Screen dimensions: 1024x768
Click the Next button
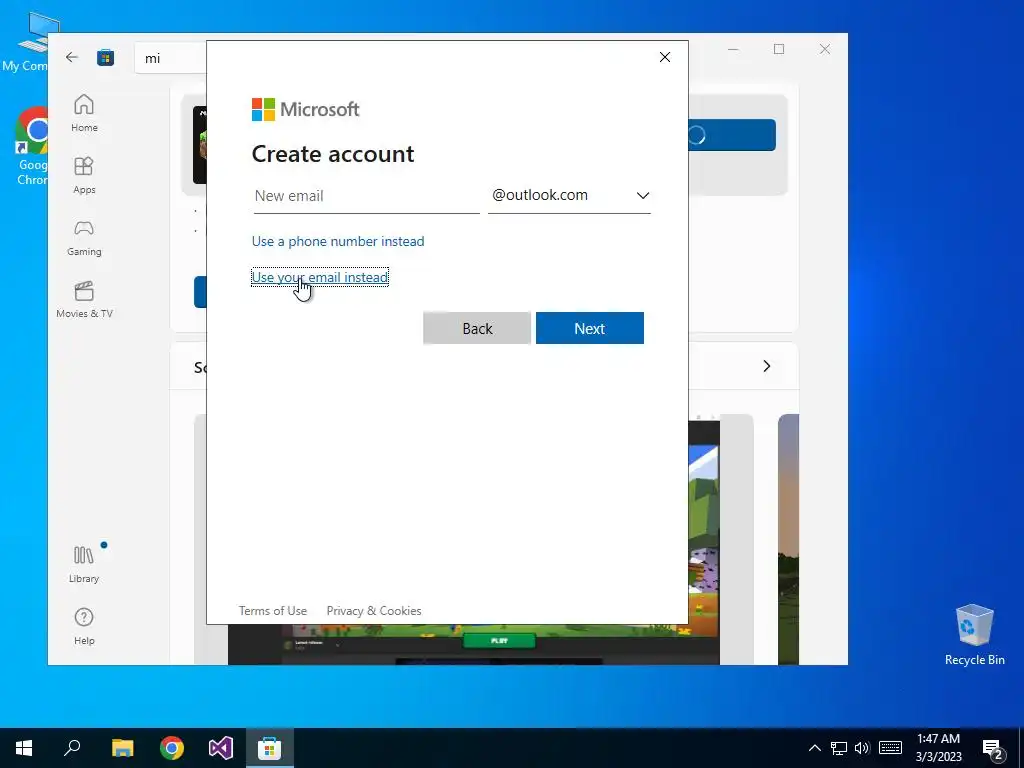click(x=590, y=328)
